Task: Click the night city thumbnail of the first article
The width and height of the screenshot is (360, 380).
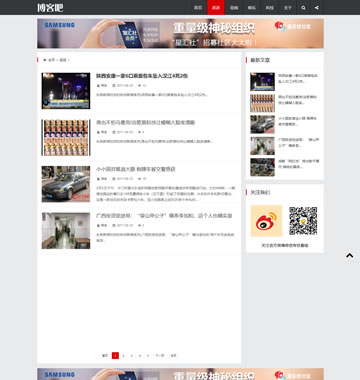Action: click(x=66, y=91)
